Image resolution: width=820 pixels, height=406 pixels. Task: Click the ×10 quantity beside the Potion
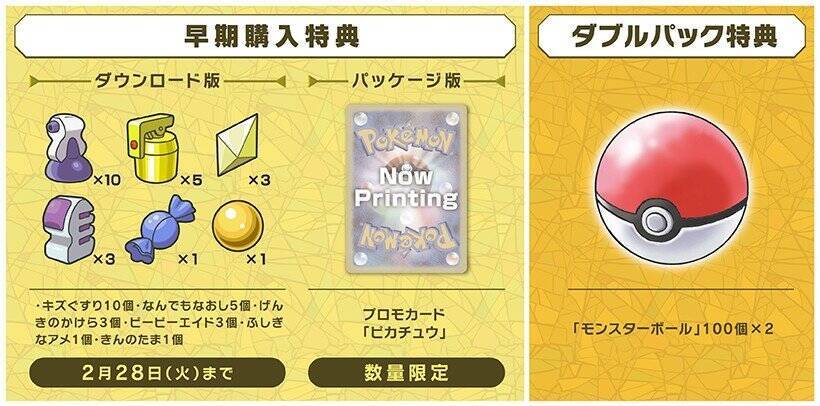point(107,181)
